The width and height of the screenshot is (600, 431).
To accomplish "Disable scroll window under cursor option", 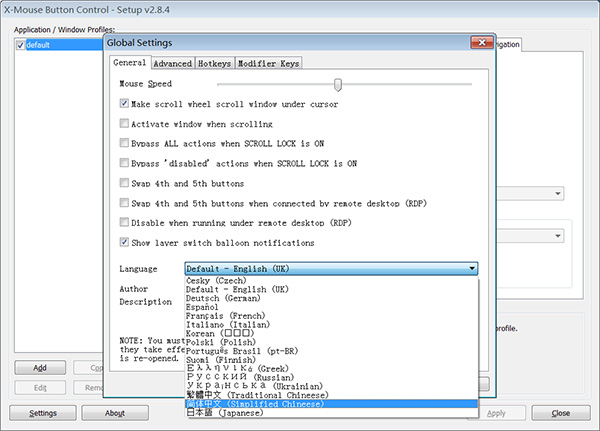I will (124, 103).
